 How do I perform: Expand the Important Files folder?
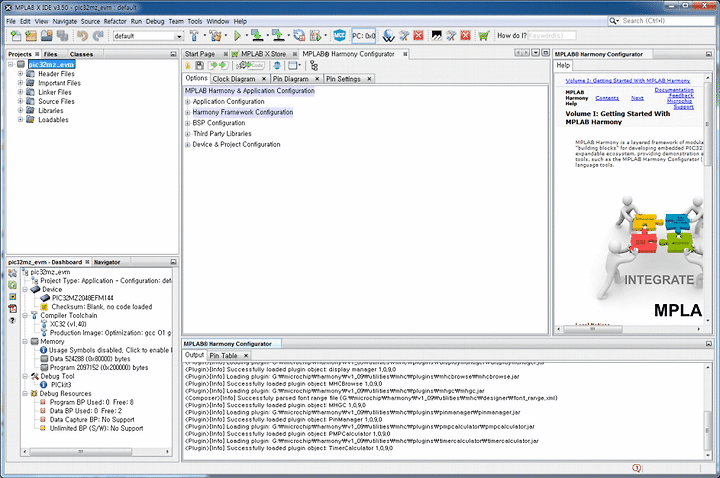coord(20,83)
